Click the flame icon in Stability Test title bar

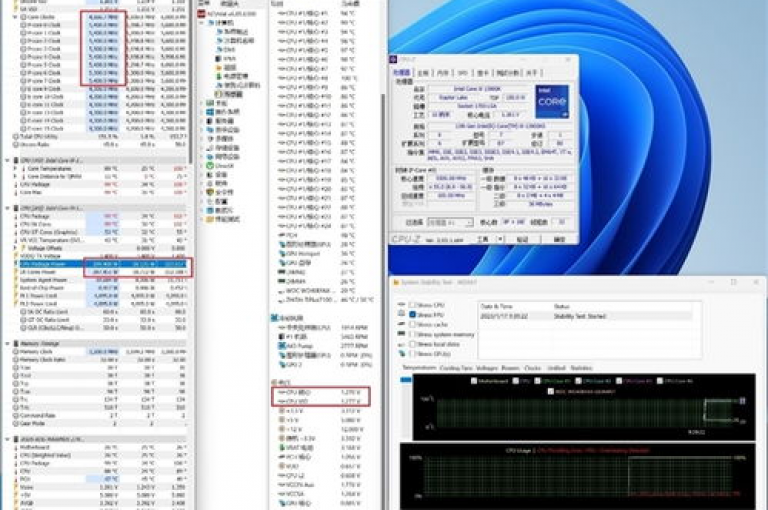tap(396, 283)
